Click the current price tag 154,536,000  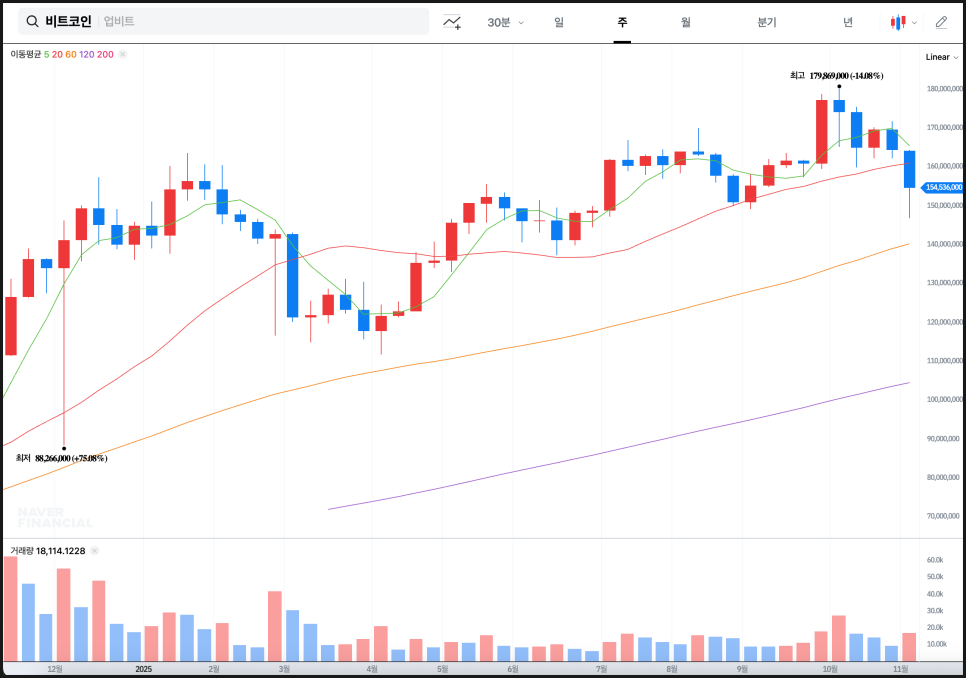click(943, 187)
